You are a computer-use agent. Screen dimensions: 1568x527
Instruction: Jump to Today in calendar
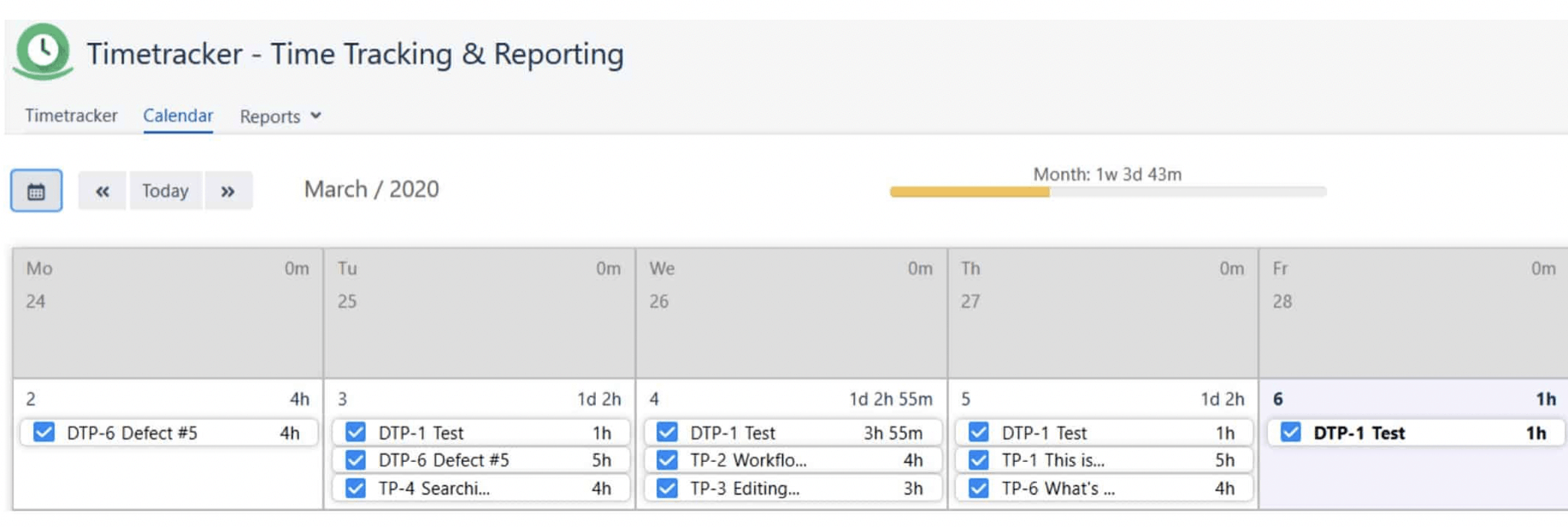click(165, 191)
